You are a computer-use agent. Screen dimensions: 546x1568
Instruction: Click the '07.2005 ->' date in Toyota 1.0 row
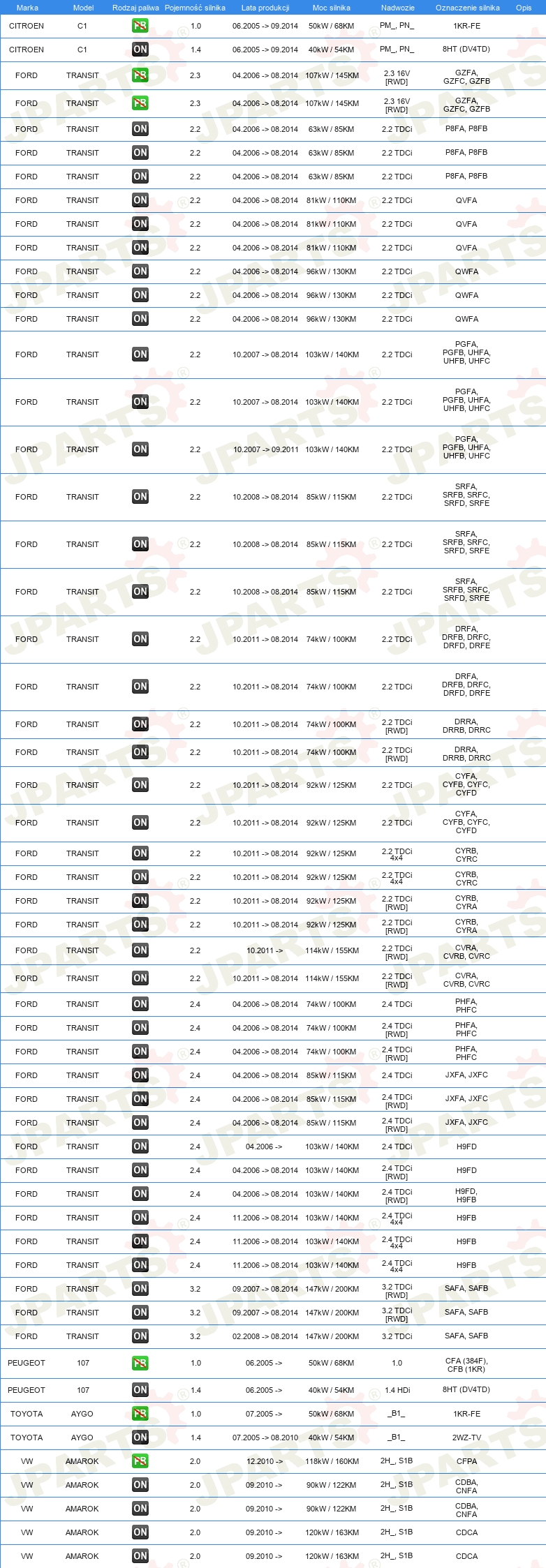pyautogui.click(x=264, y=1414)
